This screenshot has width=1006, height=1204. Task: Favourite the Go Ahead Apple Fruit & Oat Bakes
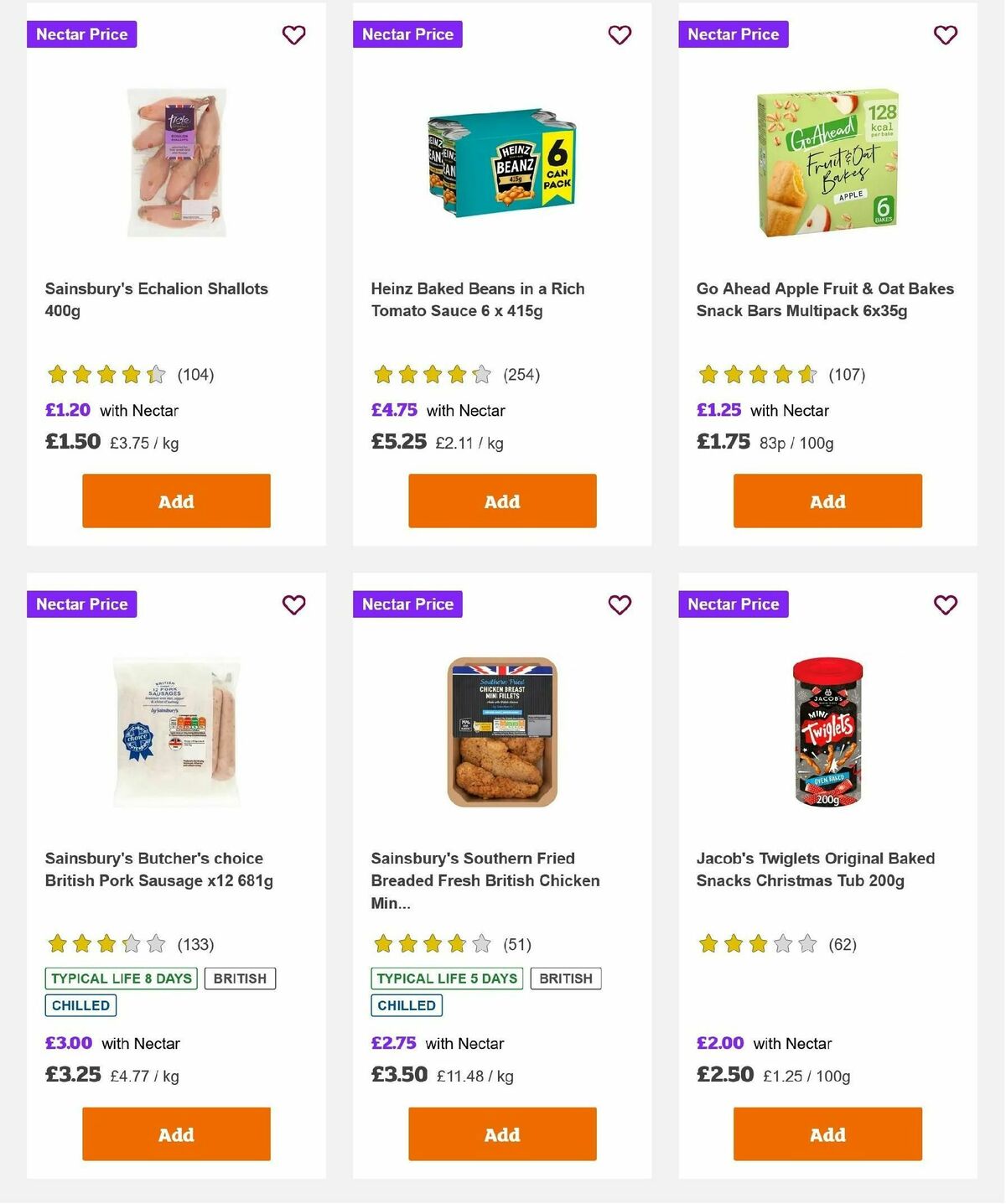coord(946,35)
